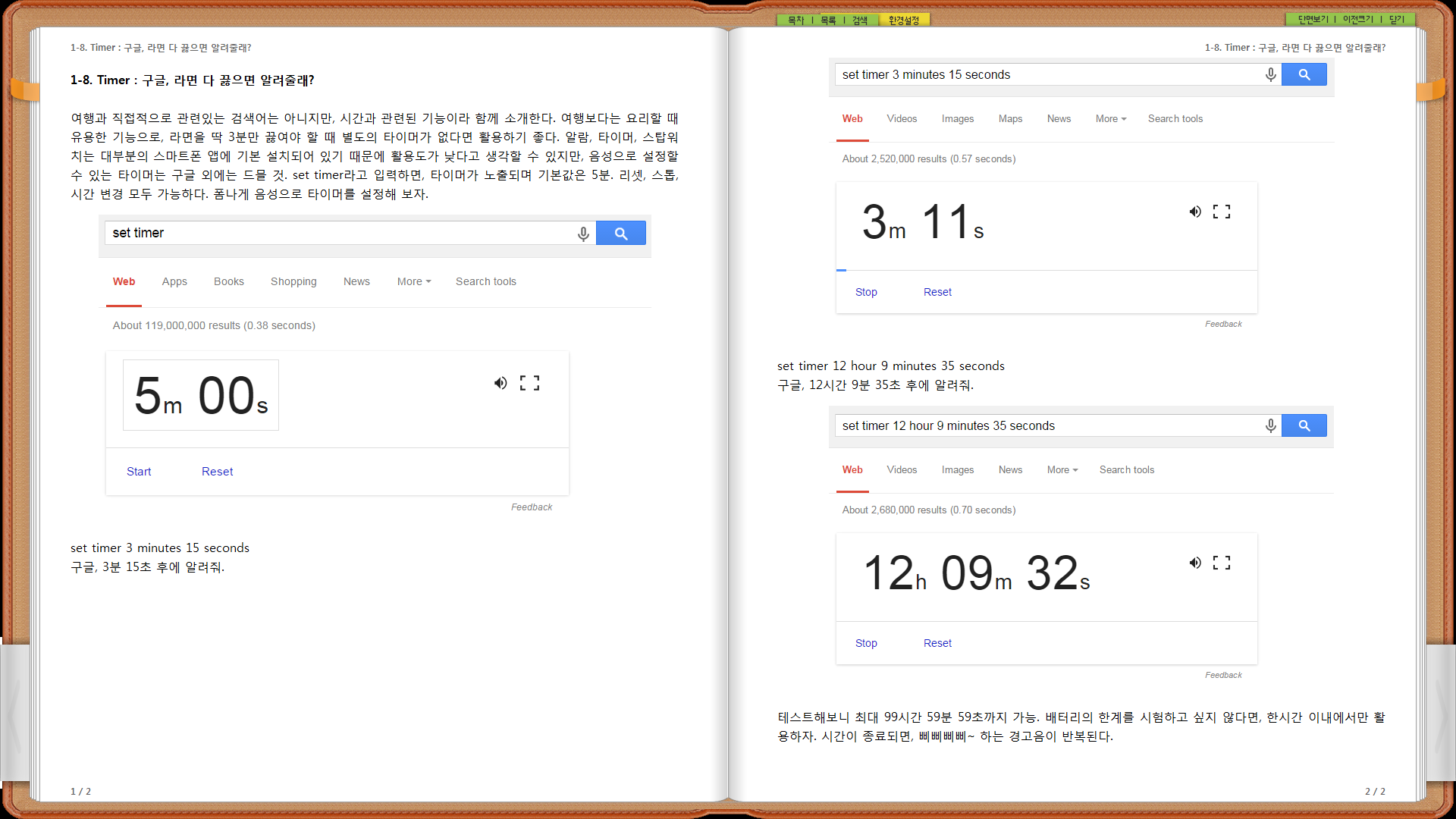Click the microphone icon in the 'set timer' search box
The height and width of the screenshot is (819, 1456).
tap(583, 234)
